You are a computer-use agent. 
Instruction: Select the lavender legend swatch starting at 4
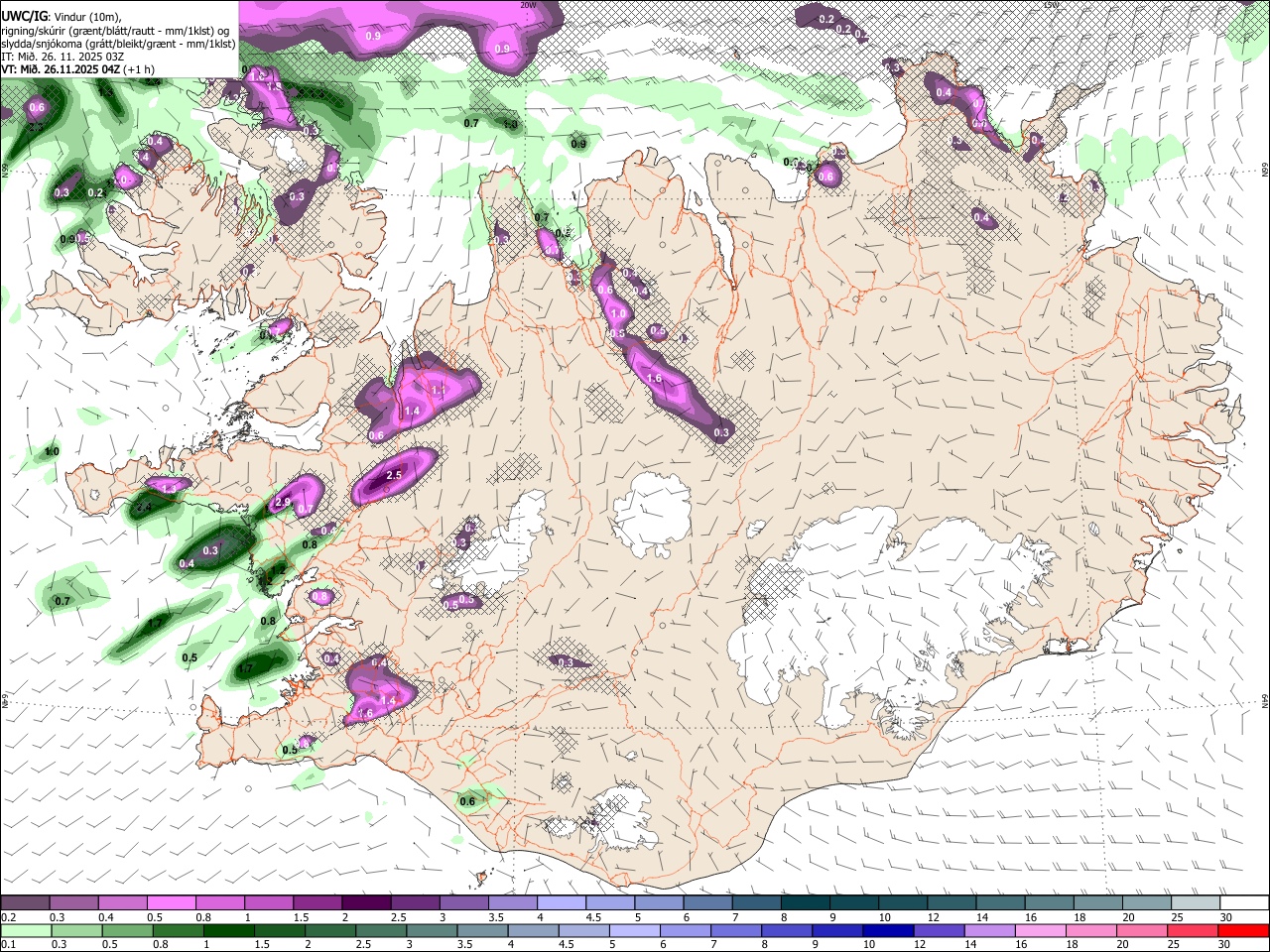pyautogui.click(x=561, y=903)
